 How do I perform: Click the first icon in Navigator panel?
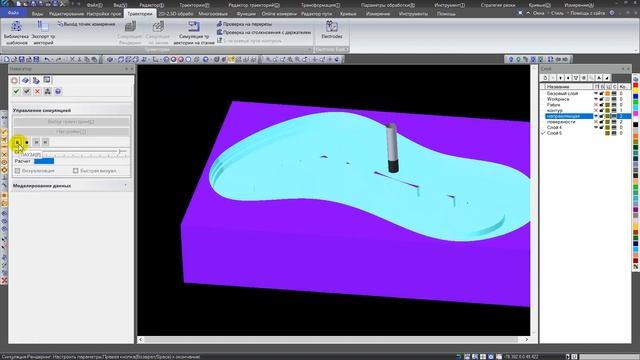tap(15, 80)
